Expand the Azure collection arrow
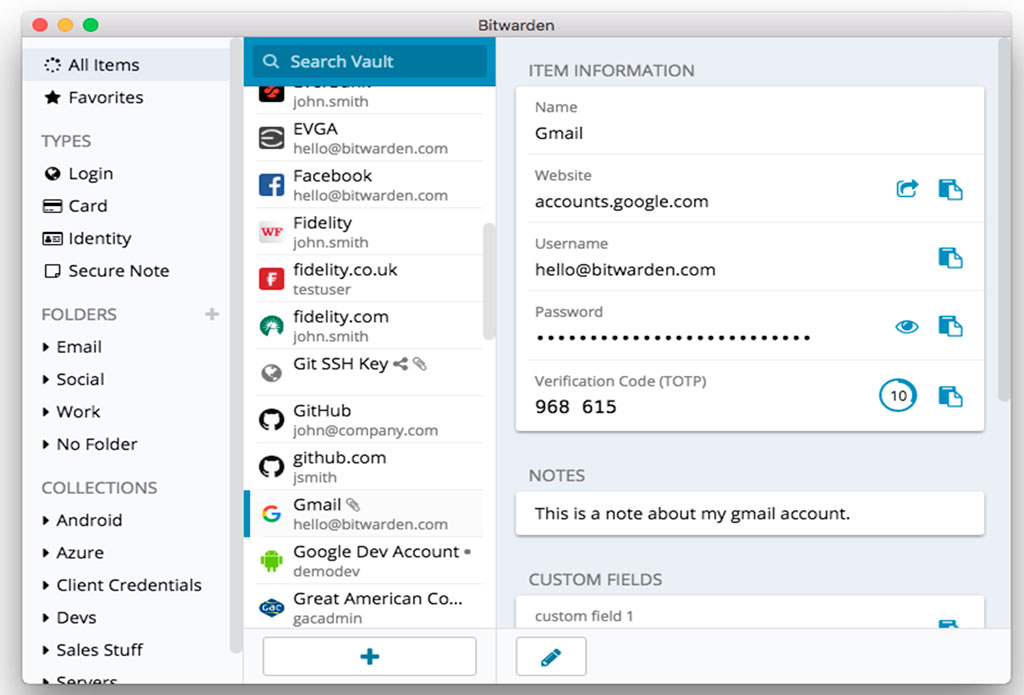This screenshot has height=695, width=1024. pyautogui.click(x=46, y=553)
